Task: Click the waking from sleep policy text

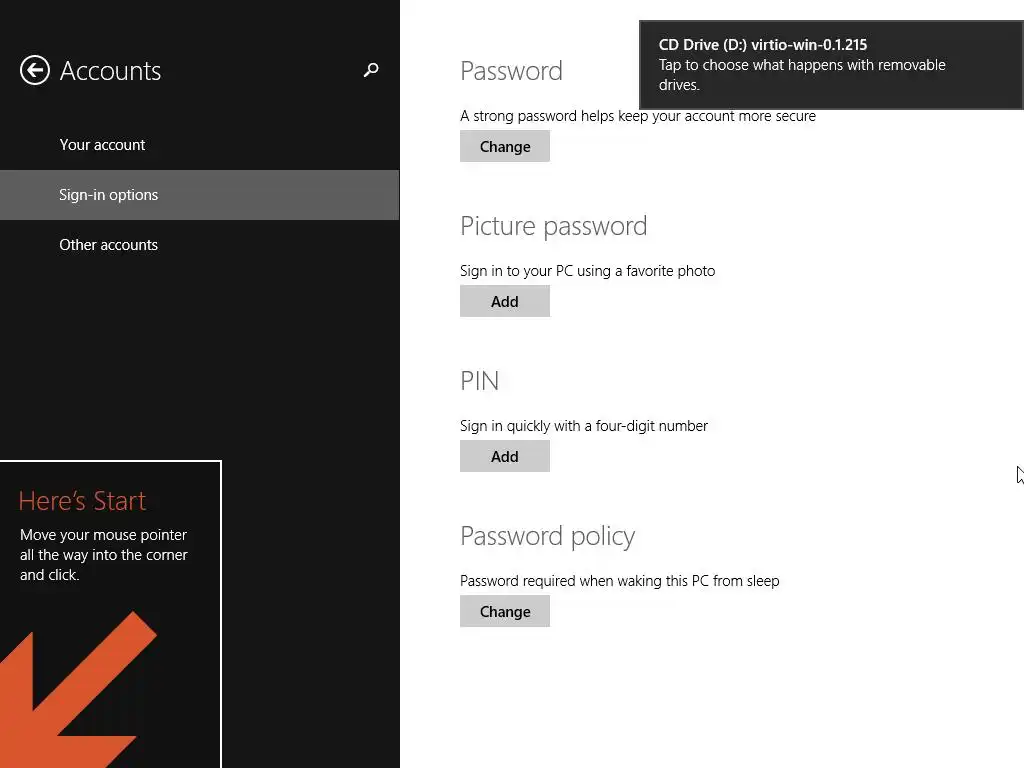Action: coord(619,581)
